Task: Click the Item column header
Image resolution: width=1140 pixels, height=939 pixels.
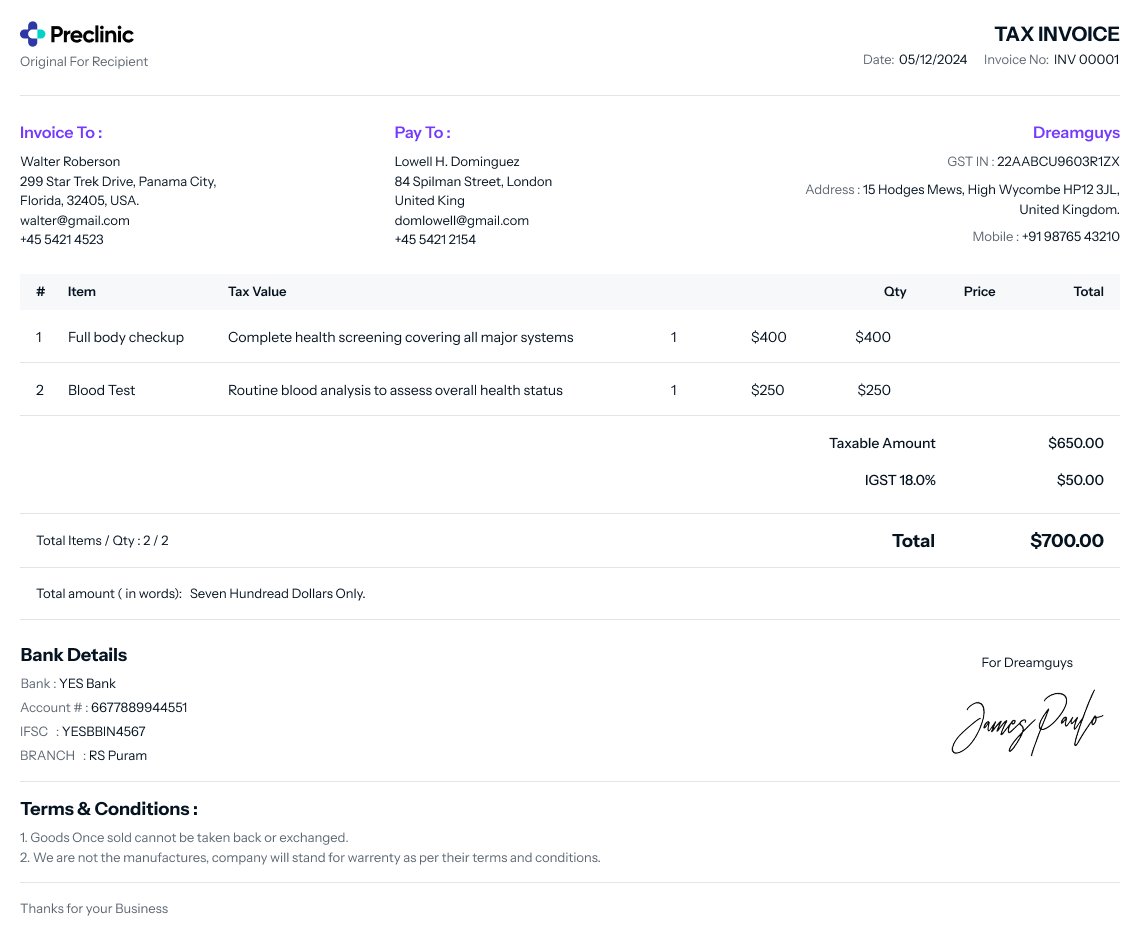Action: pyautogui.click(x=82, y=291)
